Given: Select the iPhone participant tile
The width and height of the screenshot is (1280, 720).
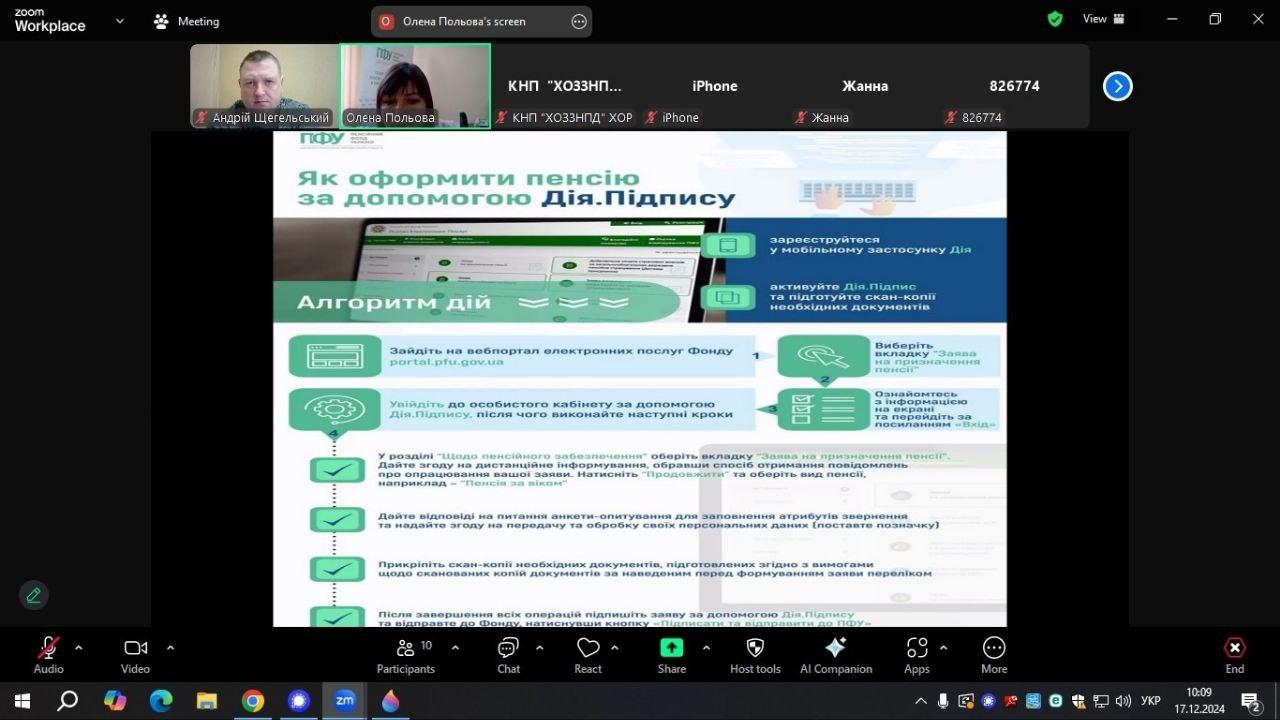Looking at the screenshot, I should 715,86.
